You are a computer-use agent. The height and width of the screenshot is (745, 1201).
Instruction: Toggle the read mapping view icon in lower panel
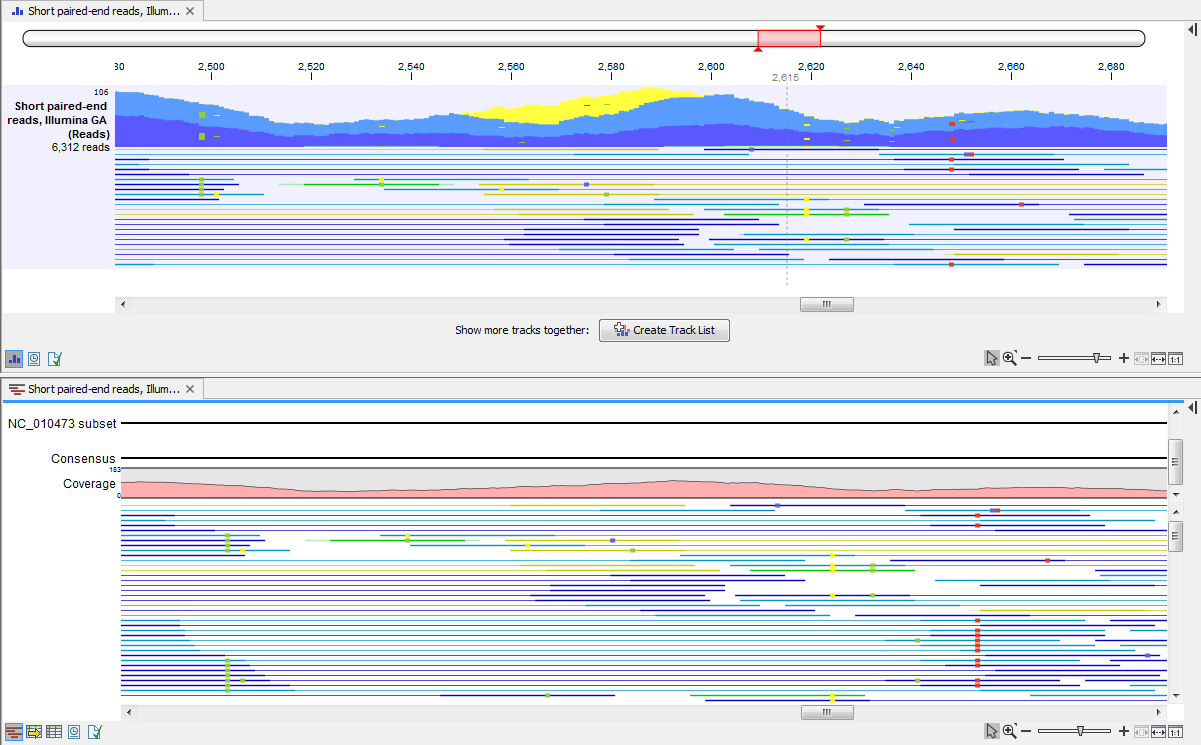click(x=14, y=731)
